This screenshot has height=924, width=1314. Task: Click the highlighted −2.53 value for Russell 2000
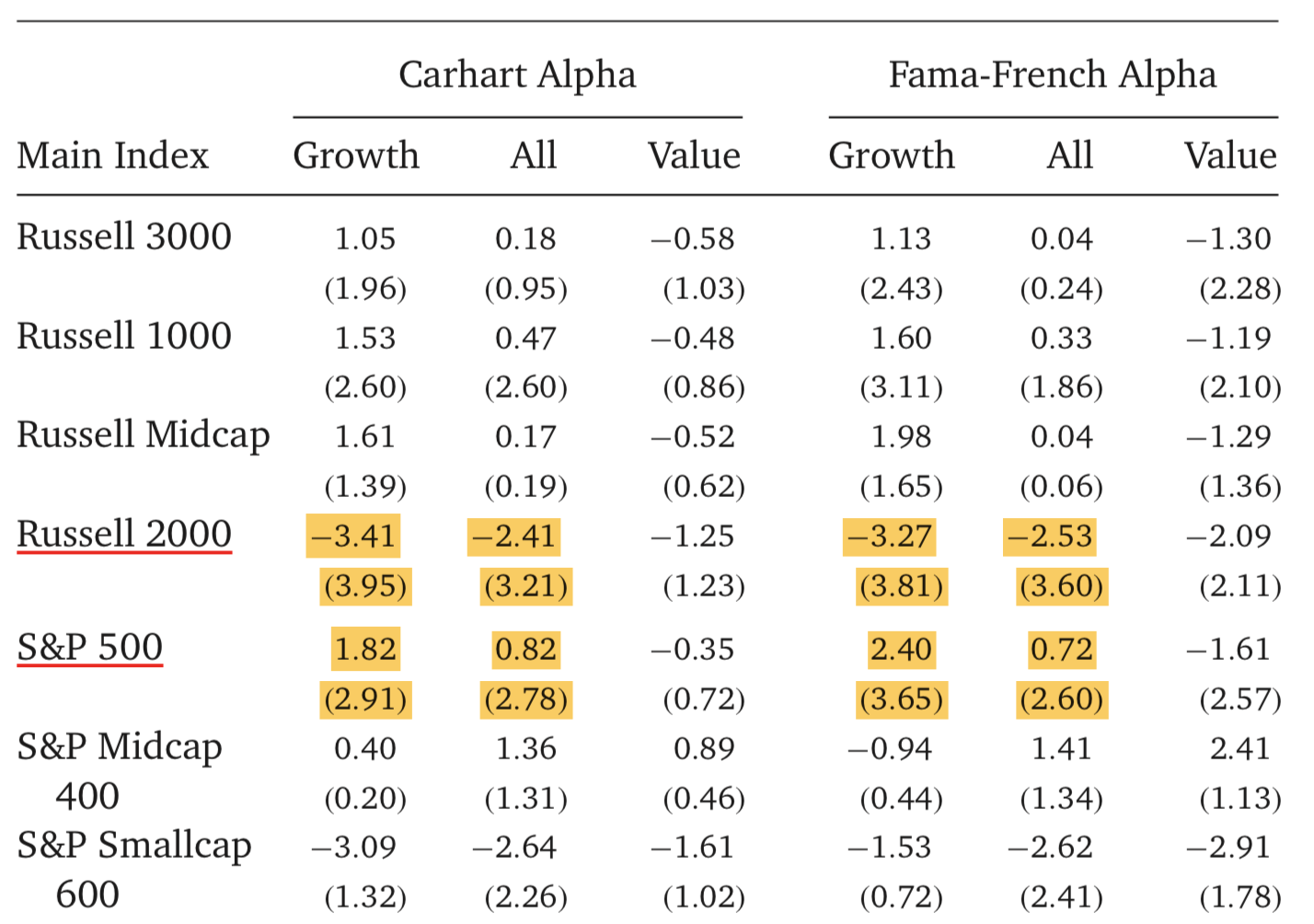pos(1050,536)
